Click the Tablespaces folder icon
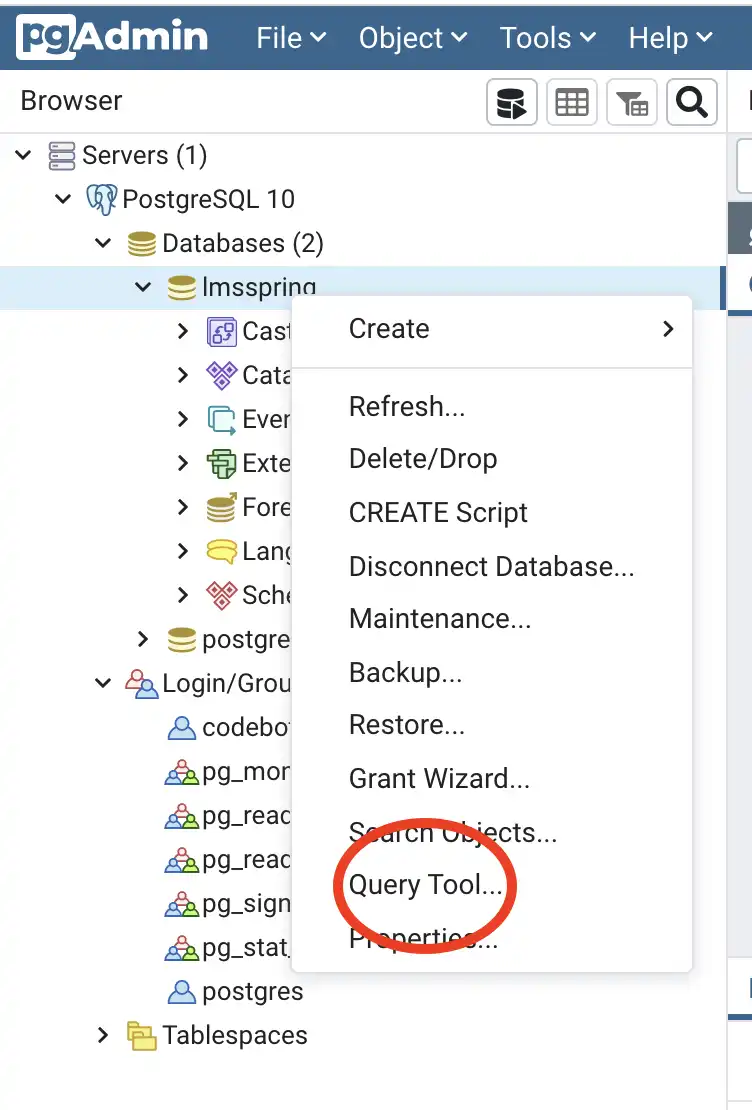Image resolution: width=752 pixels, height=1110 pixels. point(142,1036)
